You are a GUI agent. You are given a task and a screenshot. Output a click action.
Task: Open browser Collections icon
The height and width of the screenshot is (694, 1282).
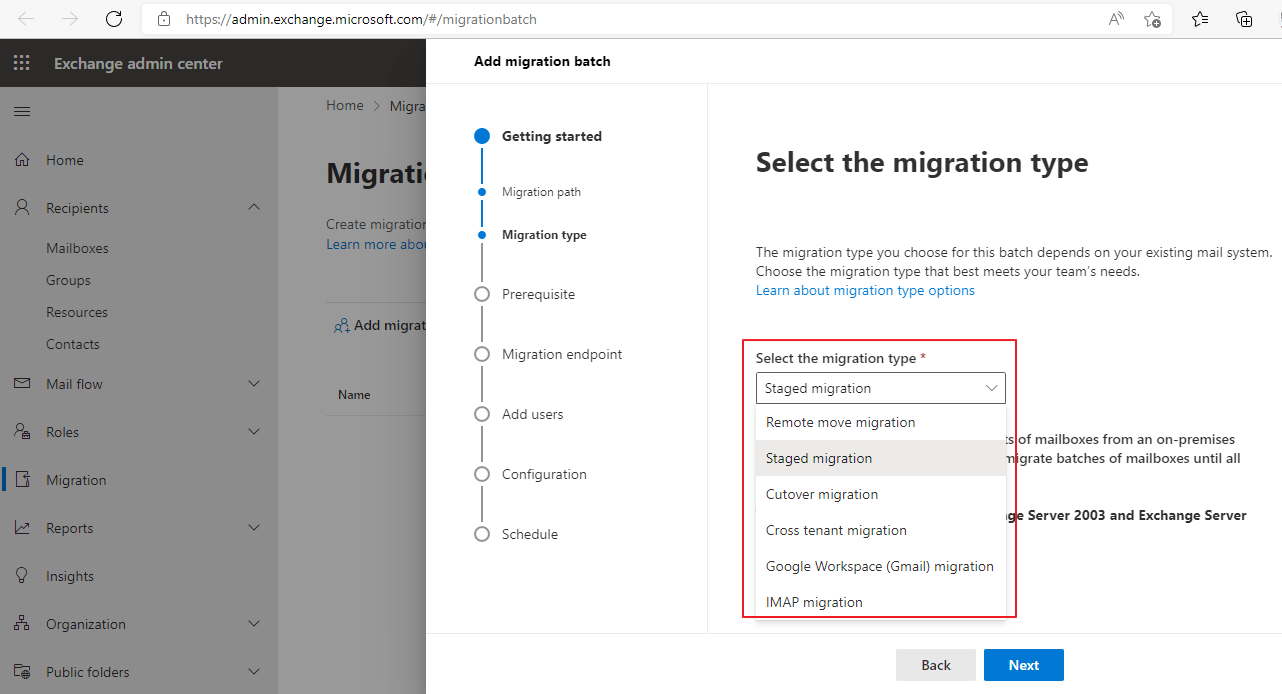[x=1244, y=19]
